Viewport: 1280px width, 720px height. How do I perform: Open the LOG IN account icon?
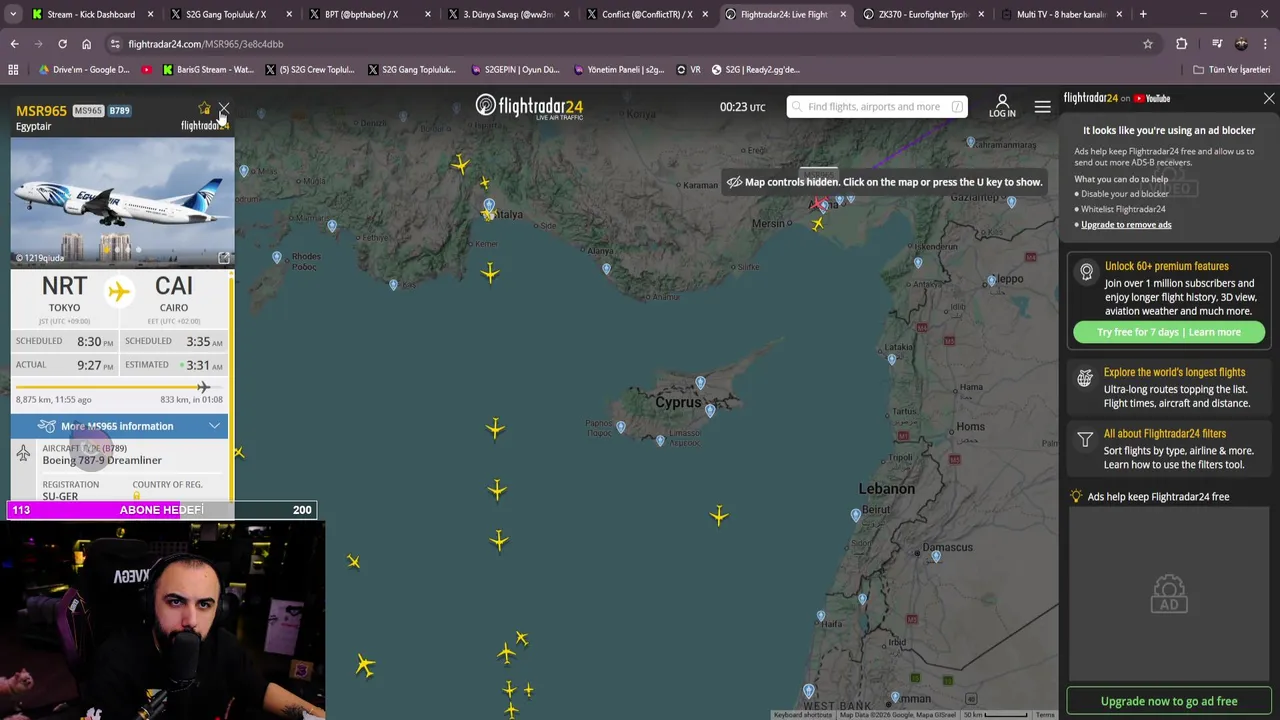[1002, 106]
